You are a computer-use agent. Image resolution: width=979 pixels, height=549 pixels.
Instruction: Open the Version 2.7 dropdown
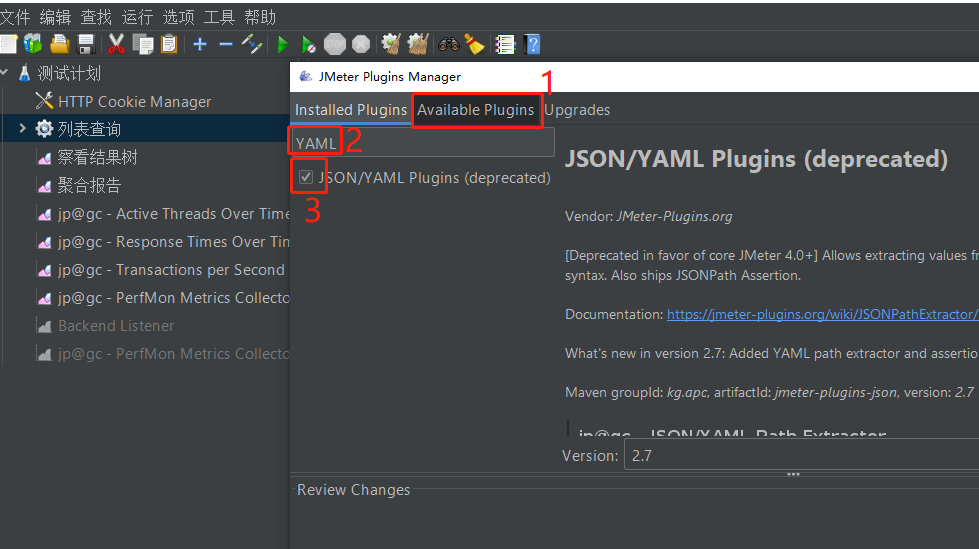[x=802, y=455]
